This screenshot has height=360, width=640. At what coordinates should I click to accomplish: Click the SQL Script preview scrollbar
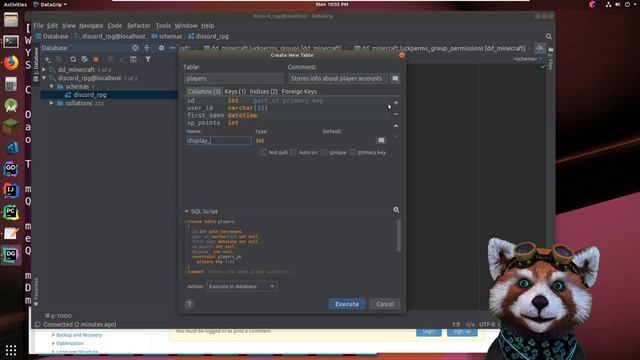pyautogui.click(x=398, y=236)
